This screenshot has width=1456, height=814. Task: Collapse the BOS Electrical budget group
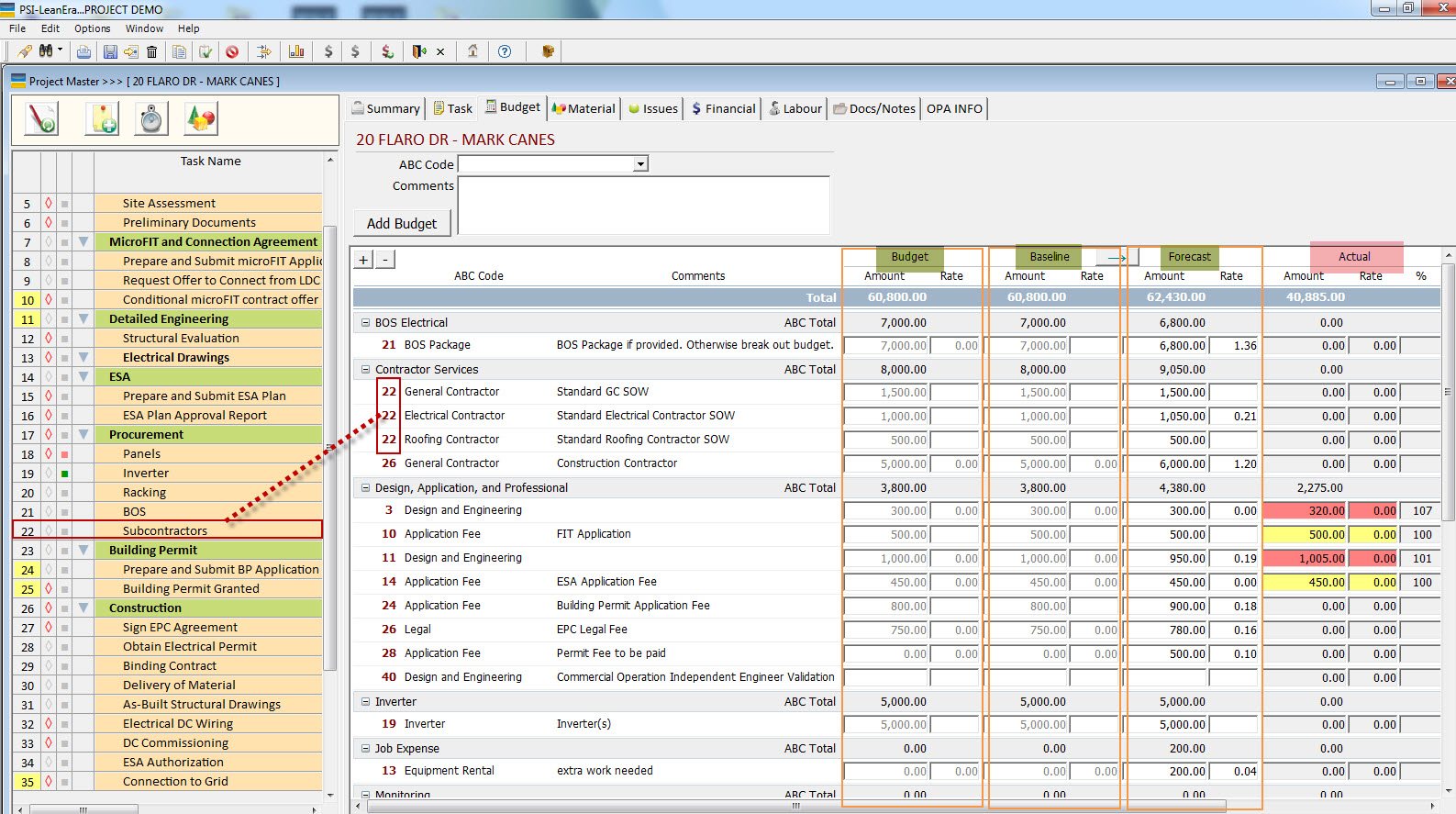365,323
